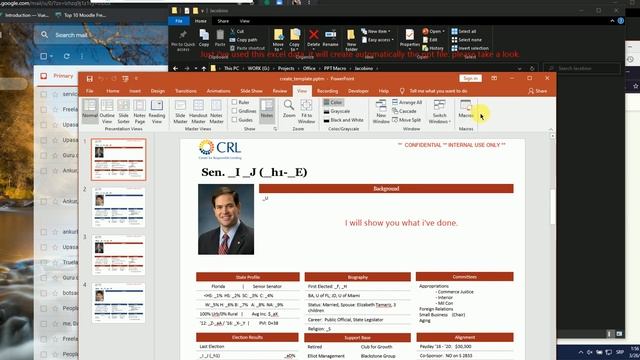
Task: Collapse the PowerPoint ribbon
Action: click(x=551, y=129)
